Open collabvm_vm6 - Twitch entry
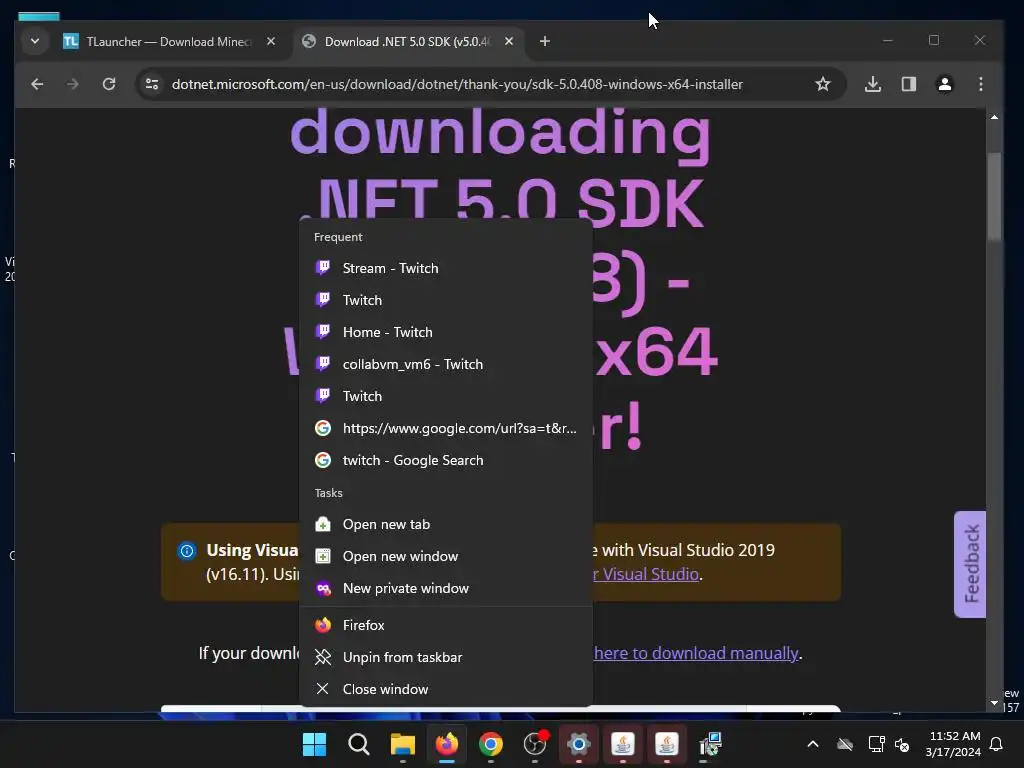 (x=445, y=364)
